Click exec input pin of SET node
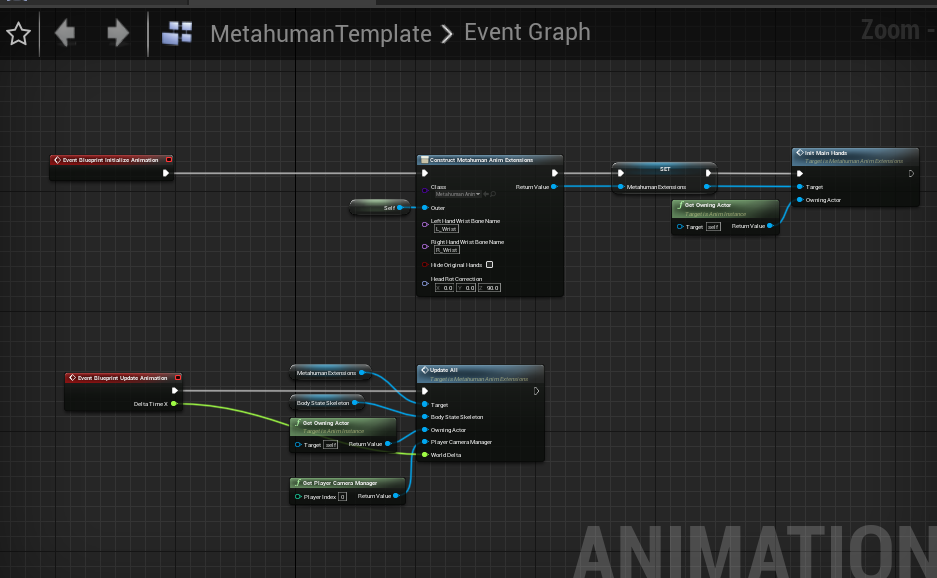 click(x=621, y=173)
